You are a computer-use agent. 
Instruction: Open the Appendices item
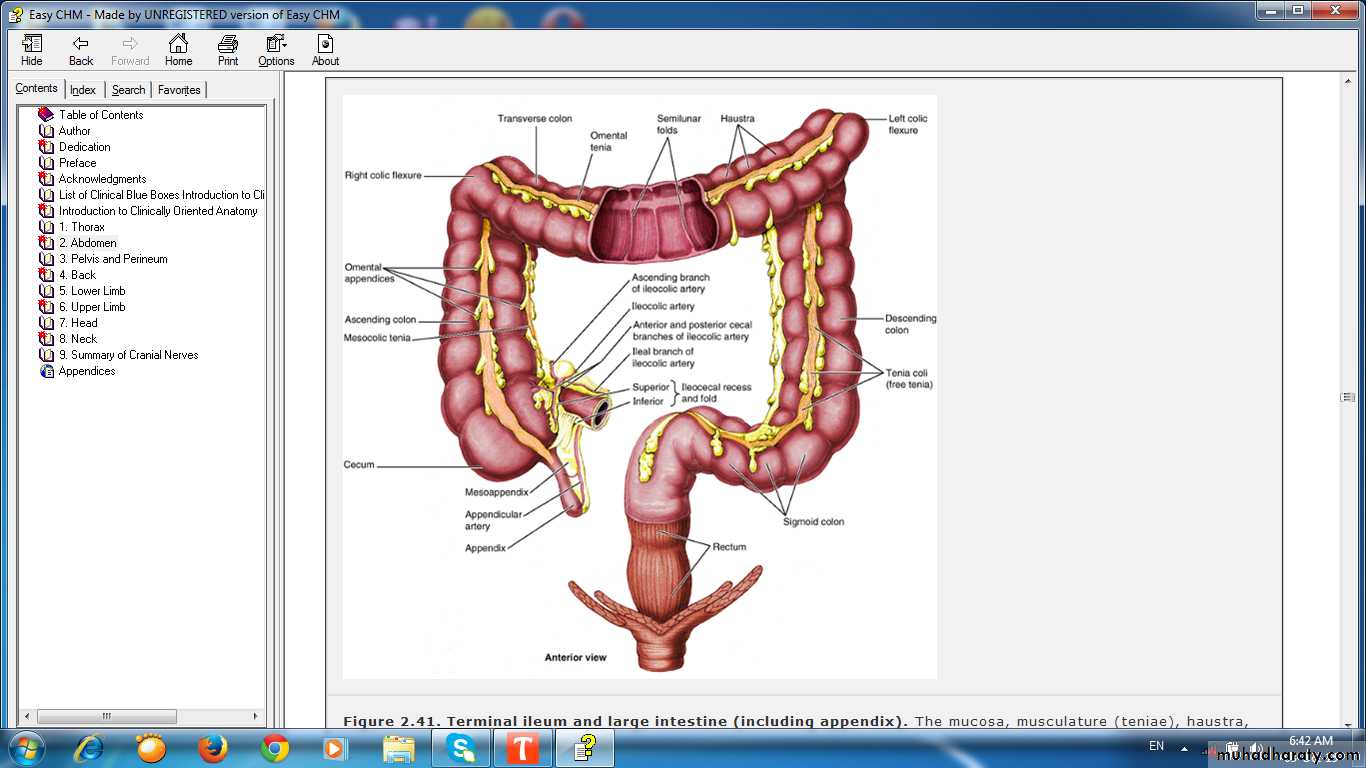pos(87,371)
